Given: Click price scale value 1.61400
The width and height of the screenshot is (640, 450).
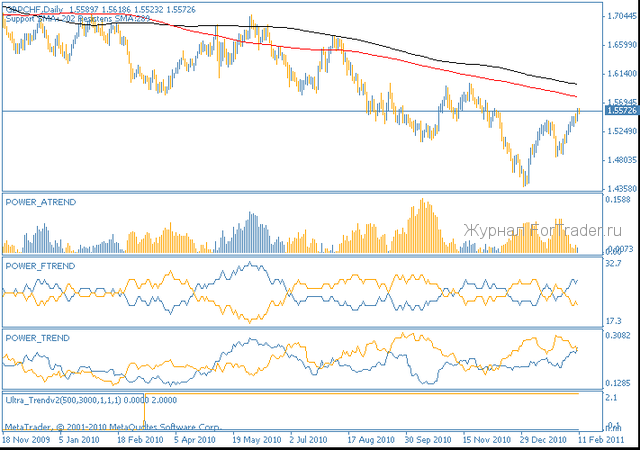Looking at the screenshot, I should point(622,74).
